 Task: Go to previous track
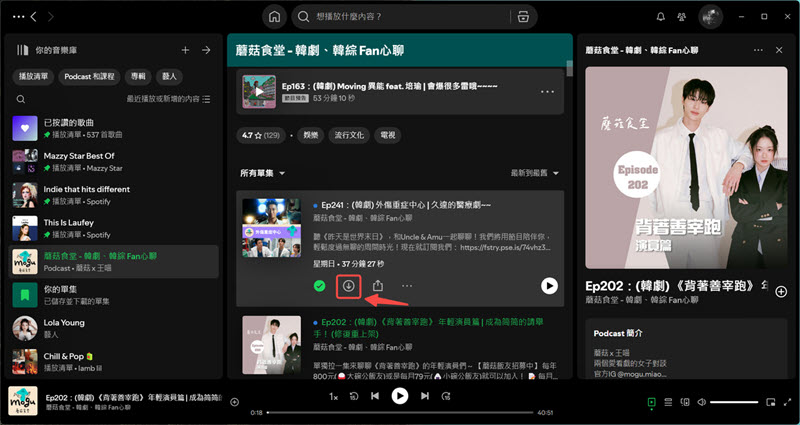point(375,396)
